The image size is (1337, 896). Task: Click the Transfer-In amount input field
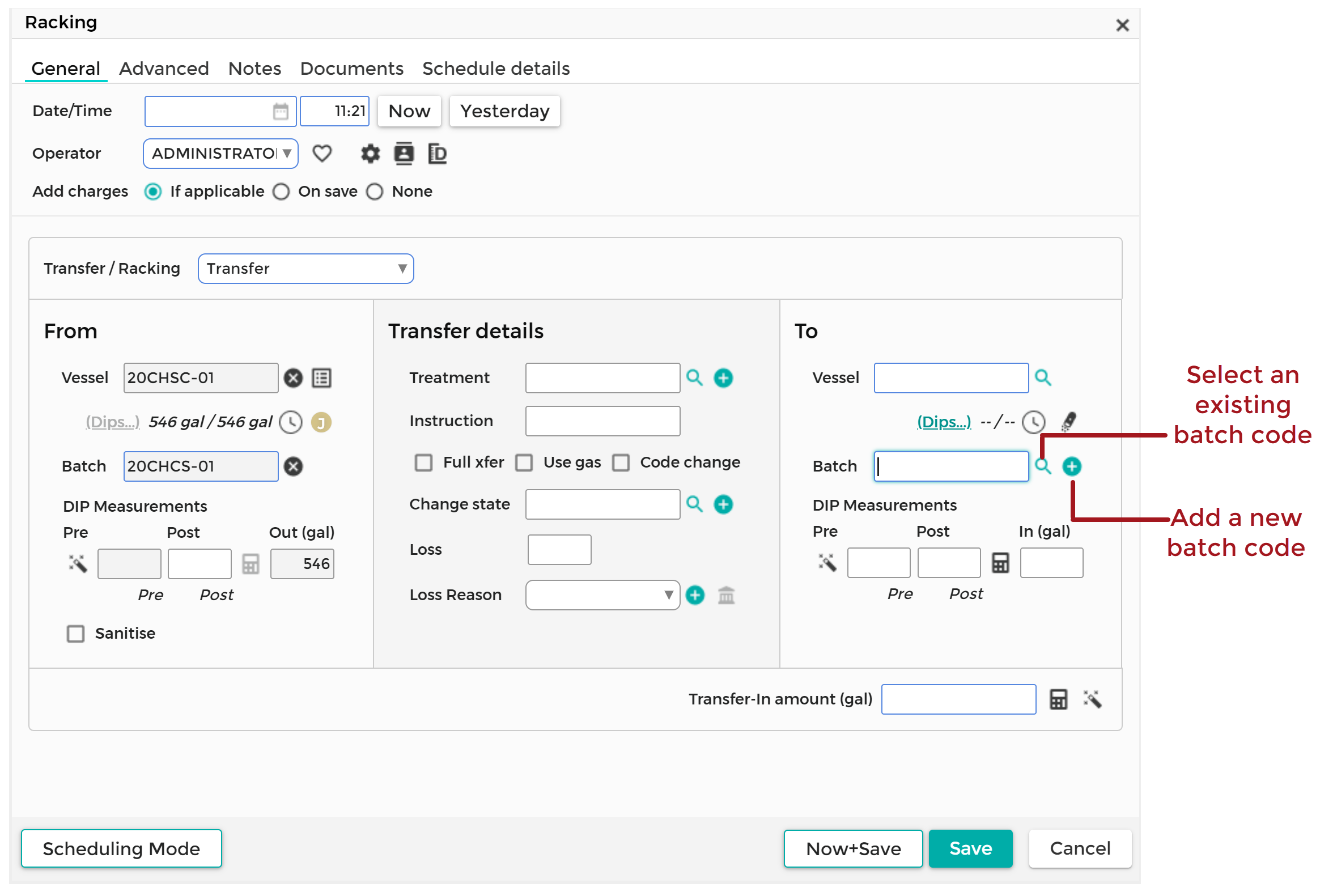coord(959,699)
